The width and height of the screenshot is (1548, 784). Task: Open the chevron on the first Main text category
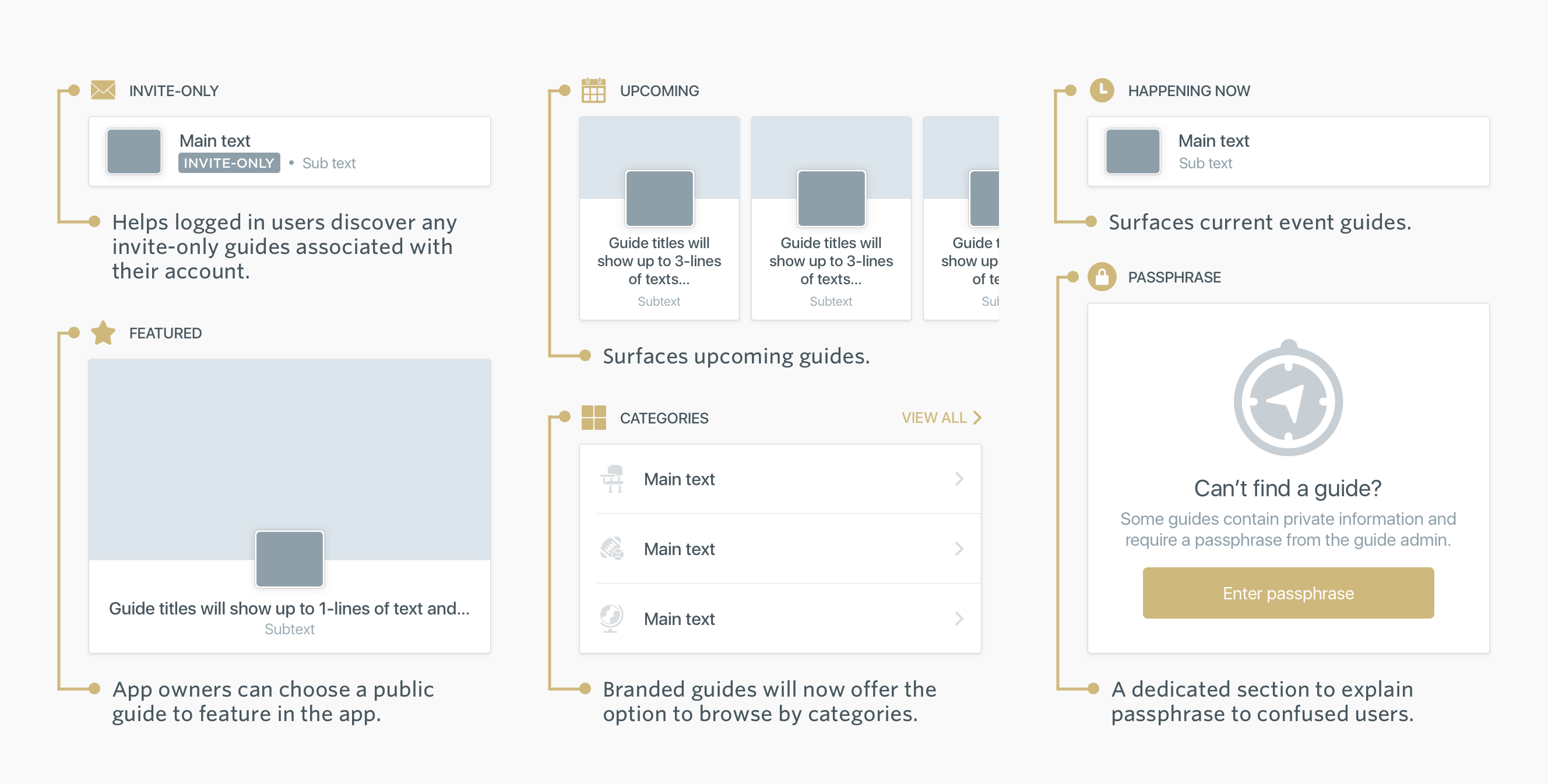[x=960, y=478]
